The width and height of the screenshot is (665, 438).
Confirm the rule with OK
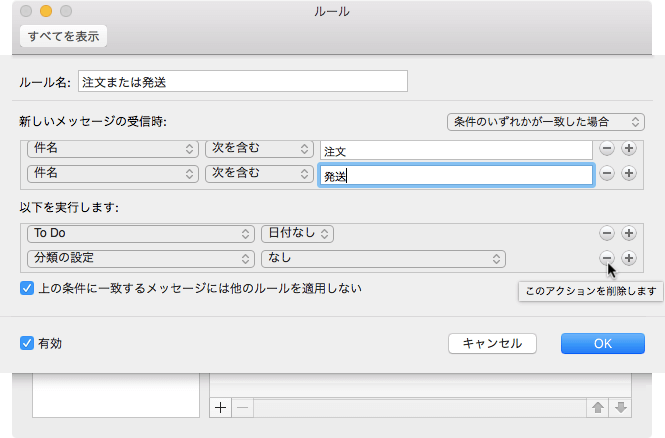pyautogui.click(x=602, y=343)
